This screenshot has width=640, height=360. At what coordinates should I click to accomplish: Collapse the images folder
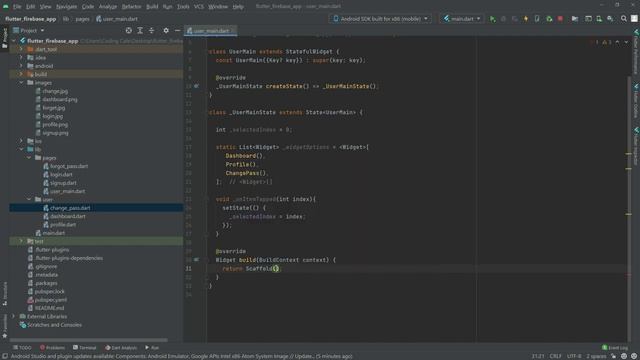[21, 82]
